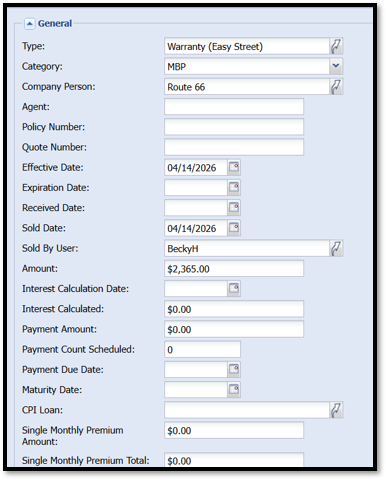Collapse the General section arrow
The width and height of the screenshot is (386, 480).
(x=29, y=24)
